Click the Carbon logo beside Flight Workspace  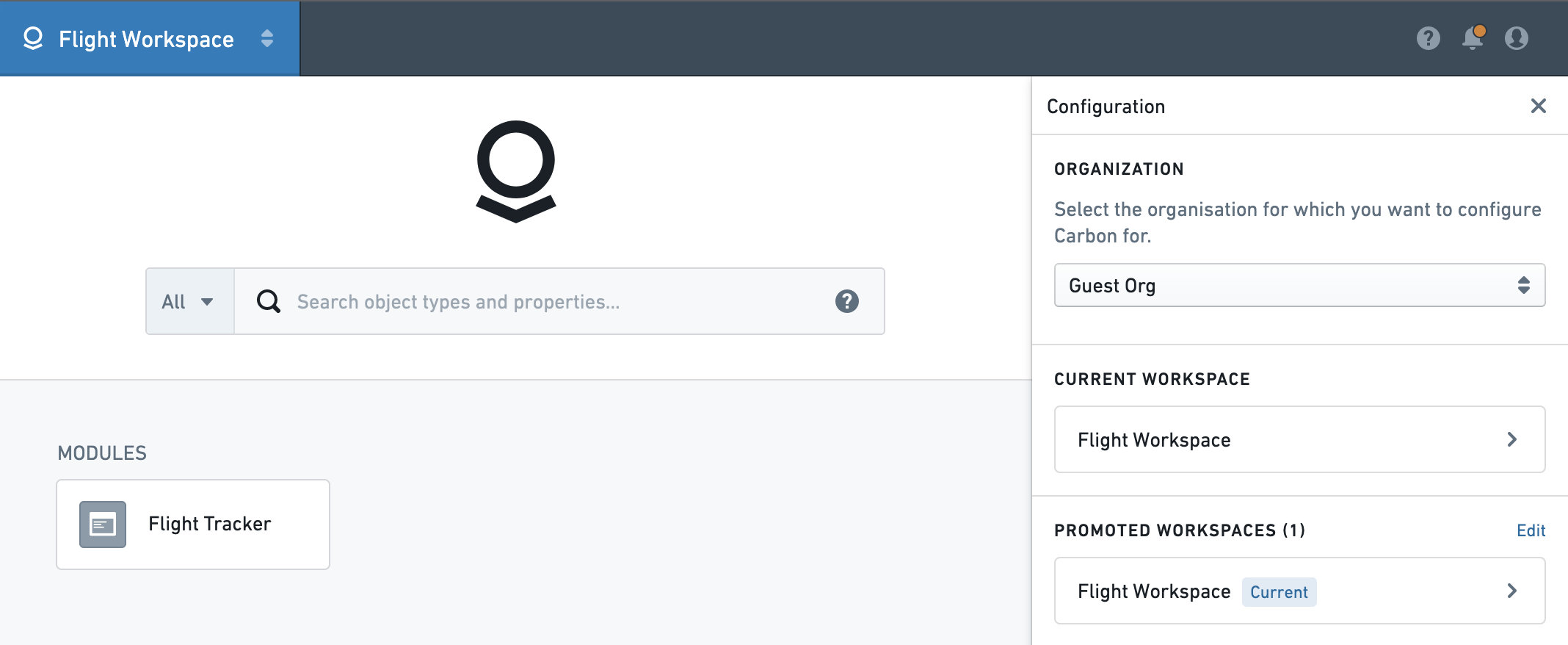coord(33,38)
